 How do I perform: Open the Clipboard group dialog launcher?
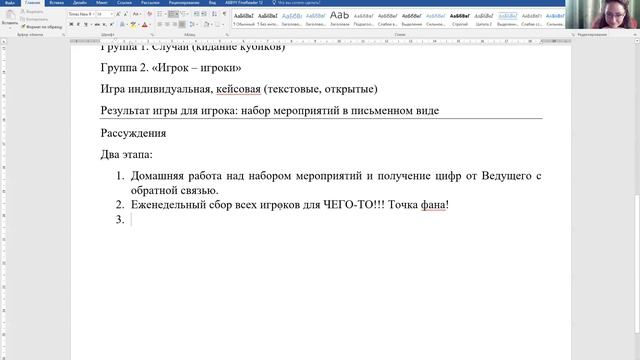(63, 35)
